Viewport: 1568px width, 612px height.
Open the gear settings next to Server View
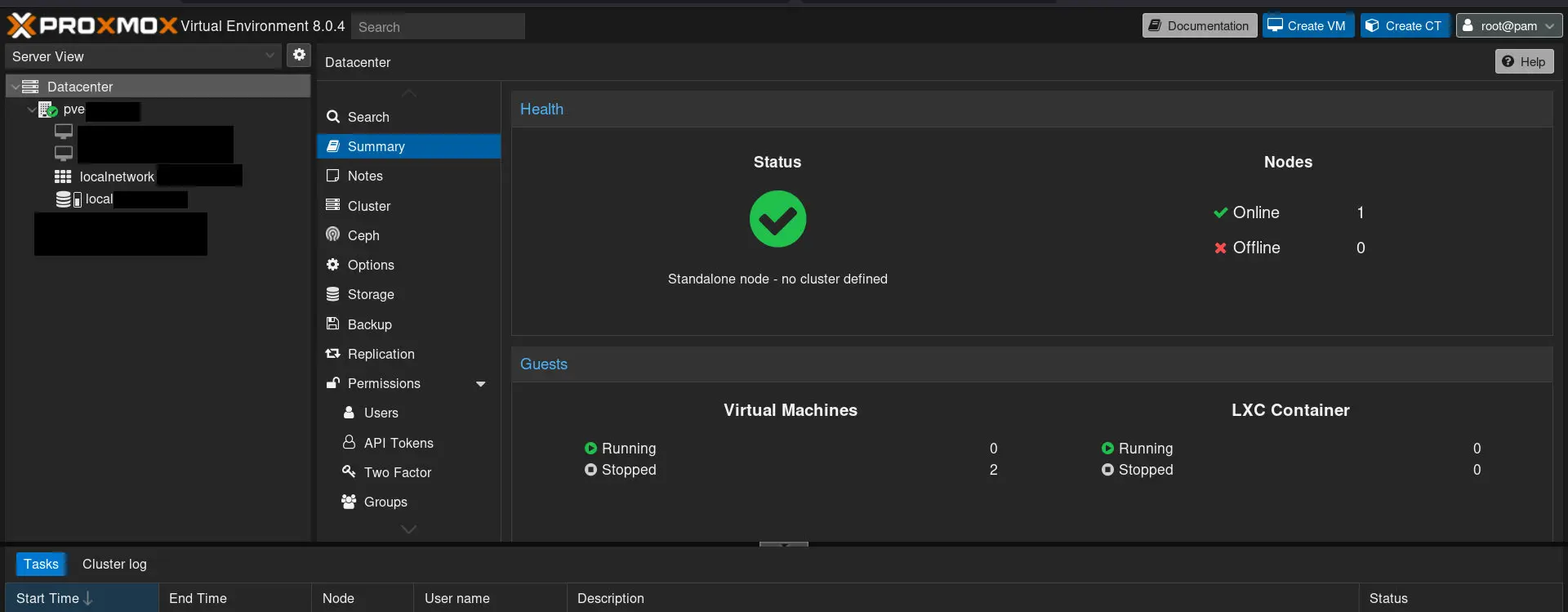tap(300, 55)
